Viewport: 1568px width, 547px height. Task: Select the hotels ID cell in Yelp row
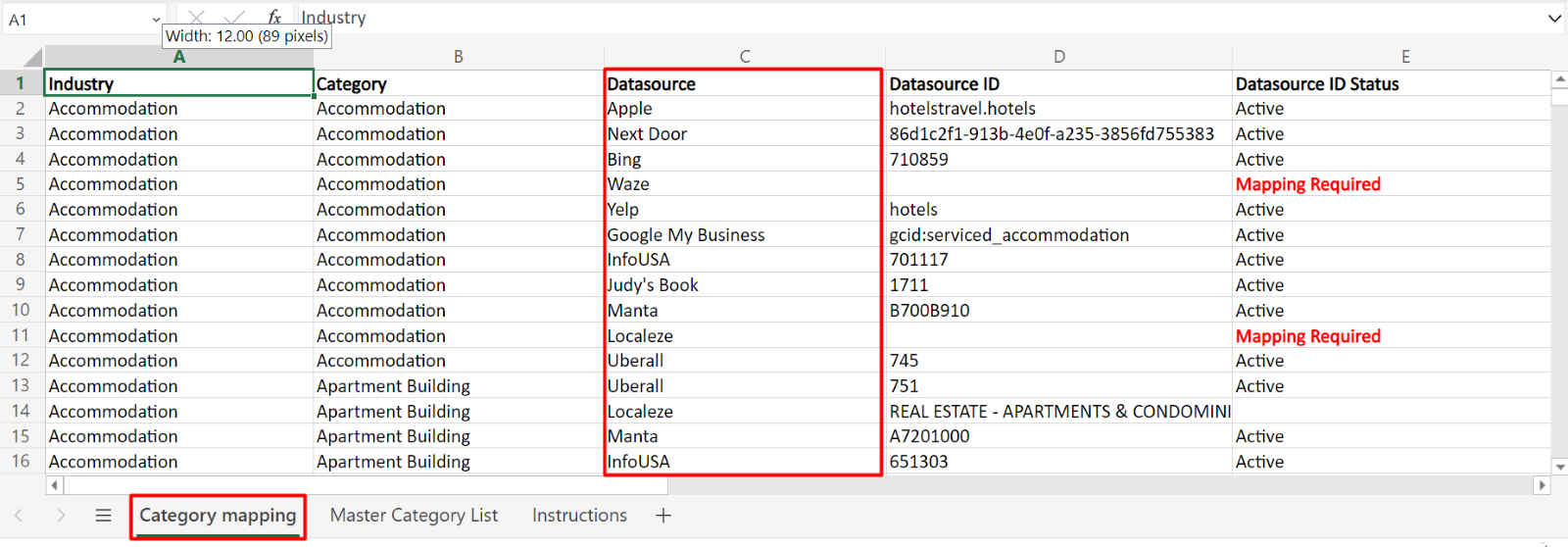1058,209
